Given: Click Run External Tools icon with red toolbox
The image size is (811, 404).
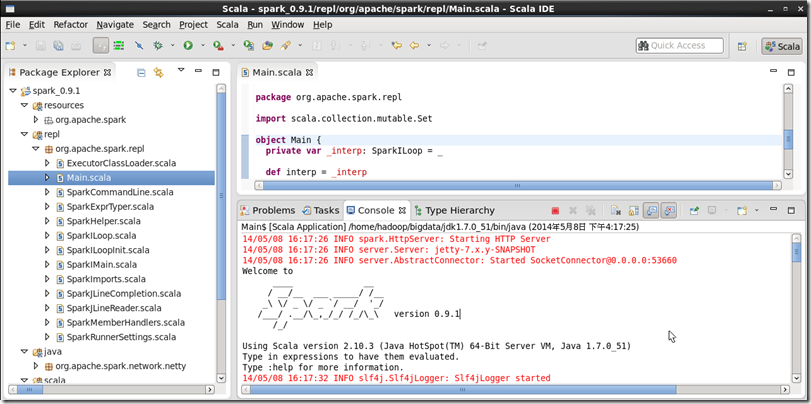Looking at the screenshot, I should (218, 46).
